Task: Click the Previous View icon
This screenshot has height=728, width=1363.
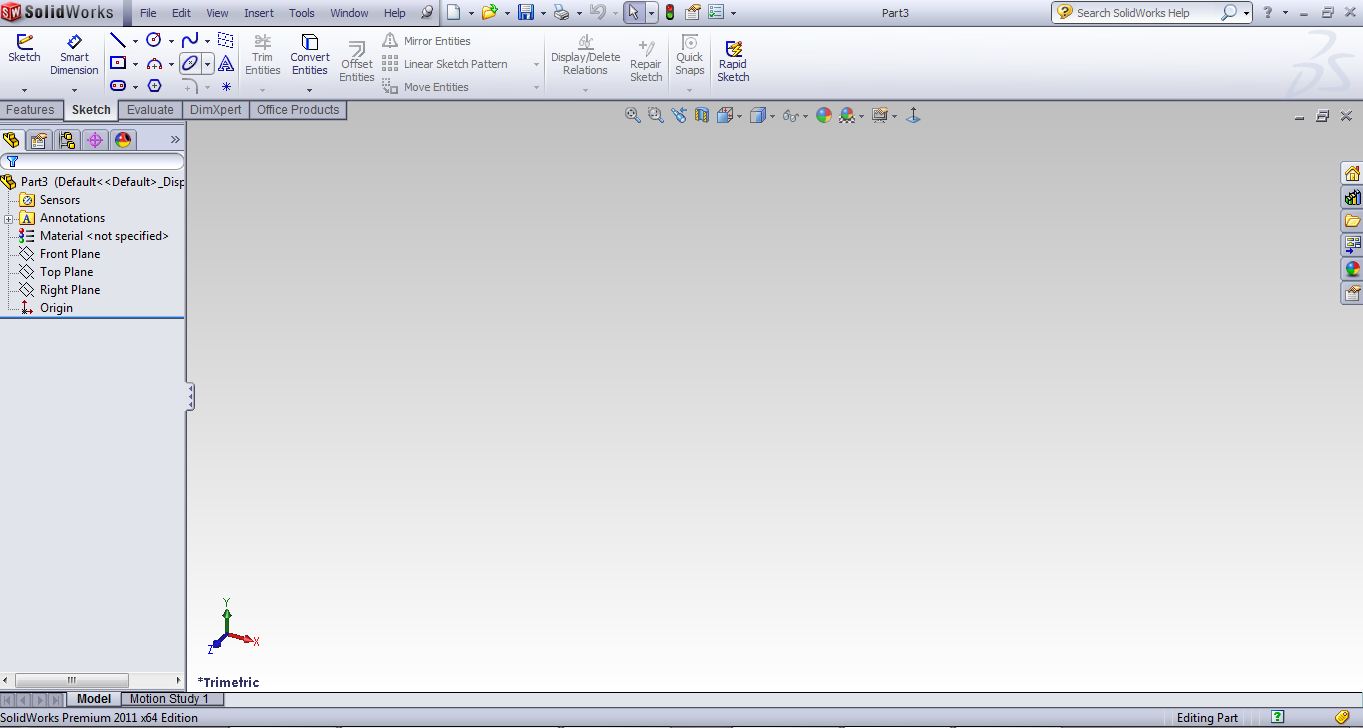Action: (x=679, y=116)
